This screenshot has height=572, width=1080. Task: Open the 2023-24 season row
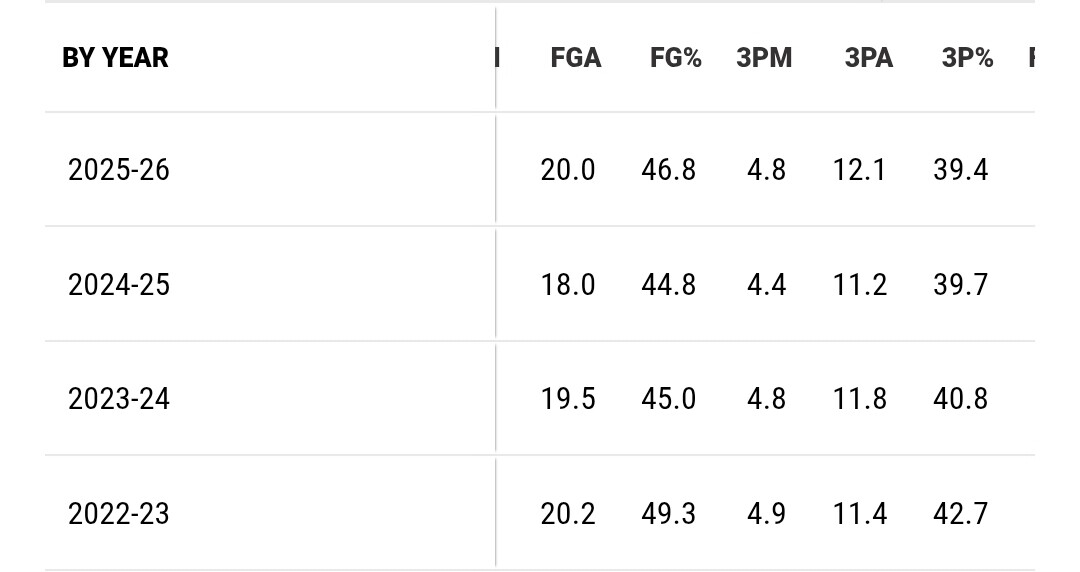(x=119, y=399)
